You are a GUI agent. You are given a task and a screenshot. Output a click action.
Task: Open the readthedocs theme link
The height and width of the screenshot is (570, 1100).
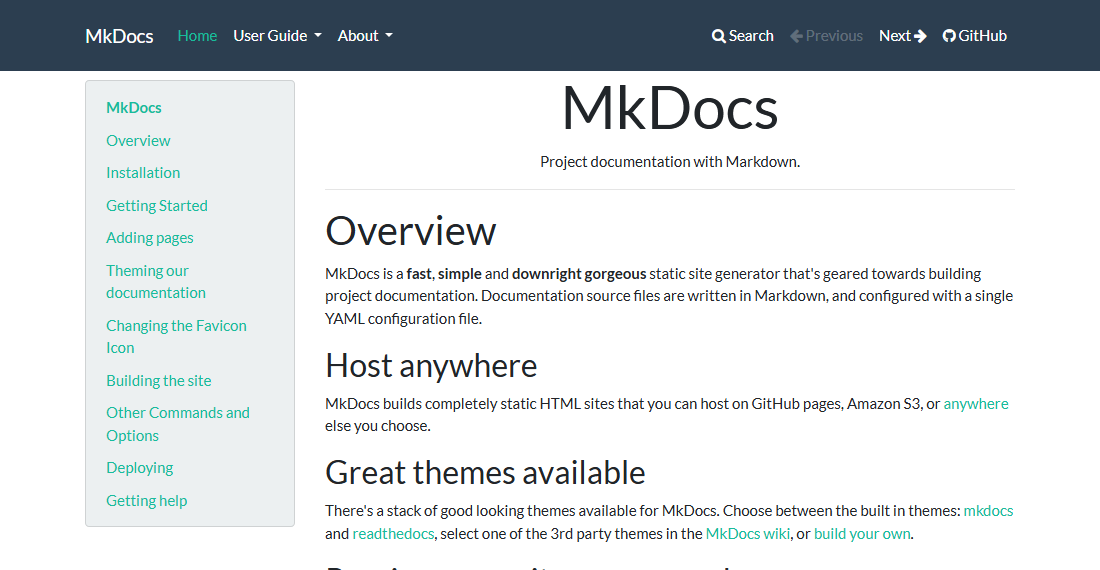(393, 534)
